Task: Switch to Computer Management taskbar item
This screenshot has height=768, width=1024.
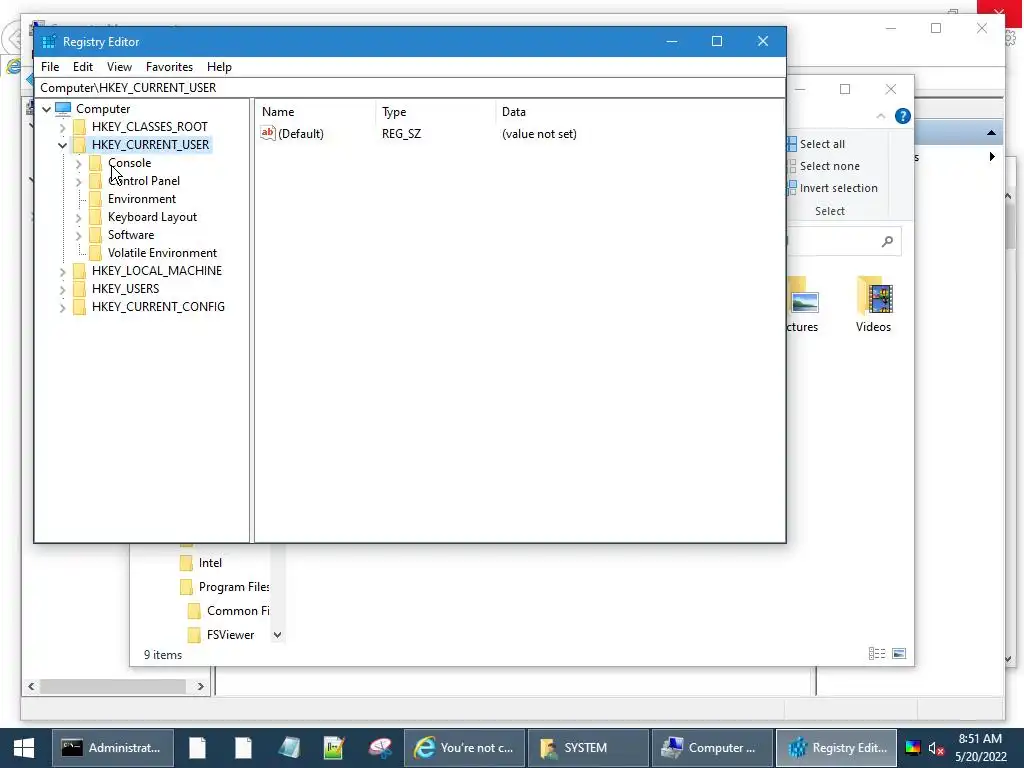Action: 712,748
